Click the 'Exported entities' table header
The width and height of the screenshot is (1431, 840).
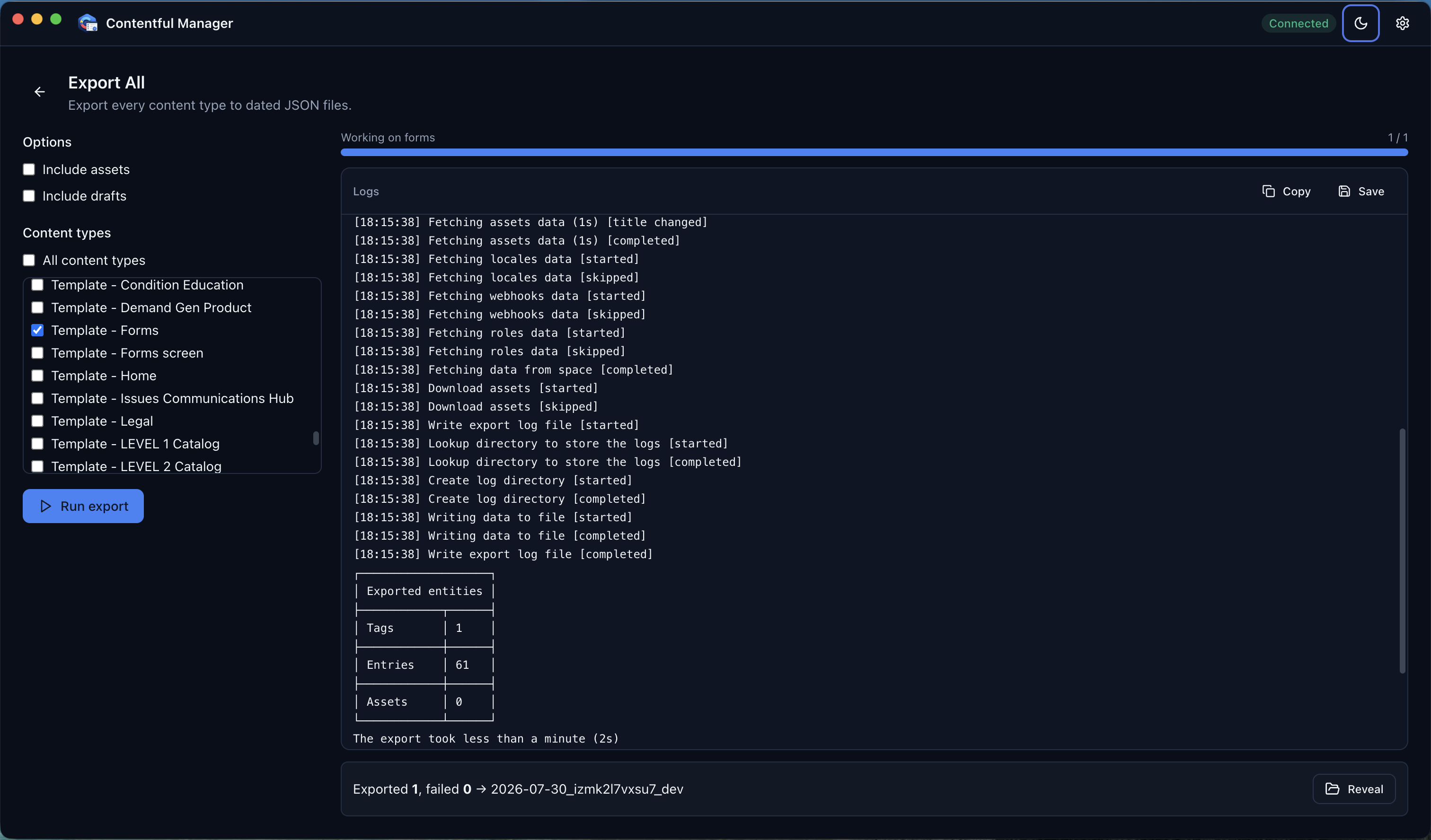(x=424, y=591)
